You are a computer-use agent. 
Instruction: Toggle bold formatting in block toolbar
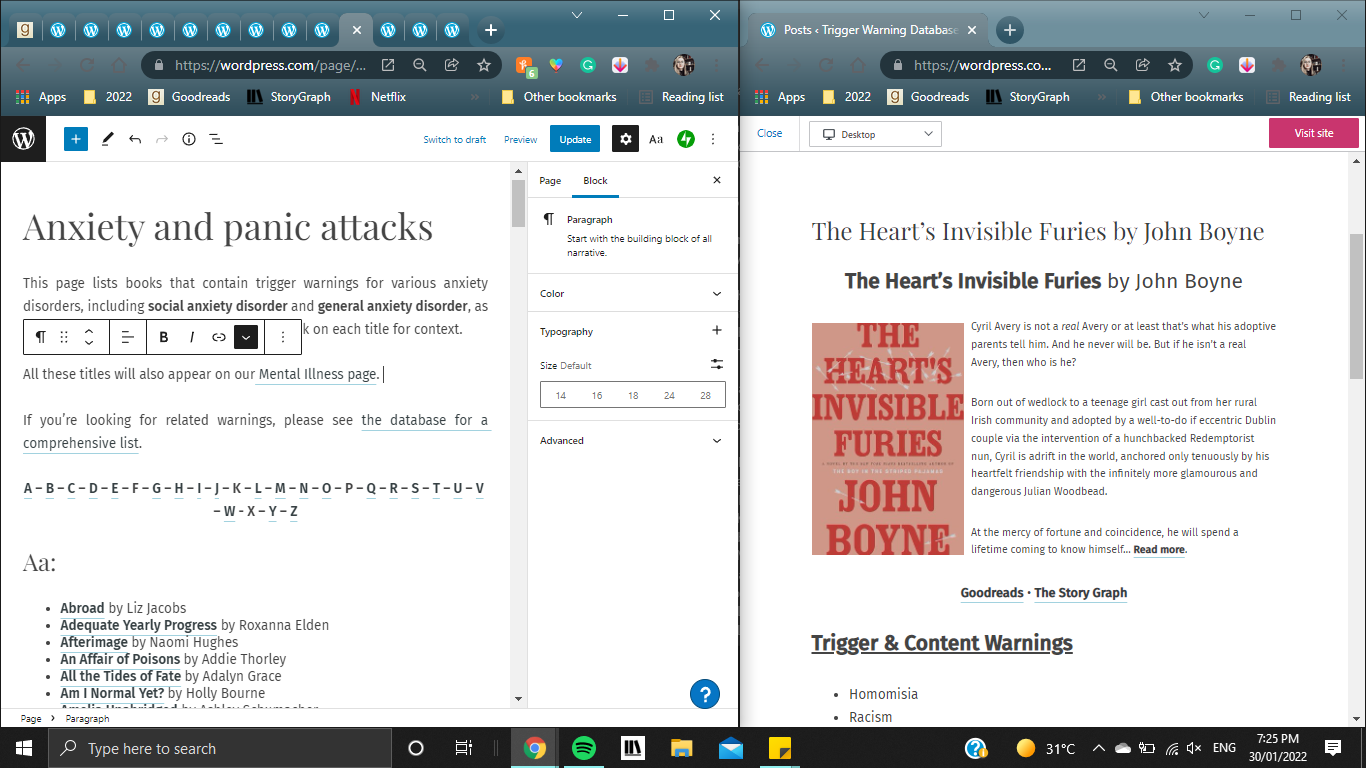[164, 337]
